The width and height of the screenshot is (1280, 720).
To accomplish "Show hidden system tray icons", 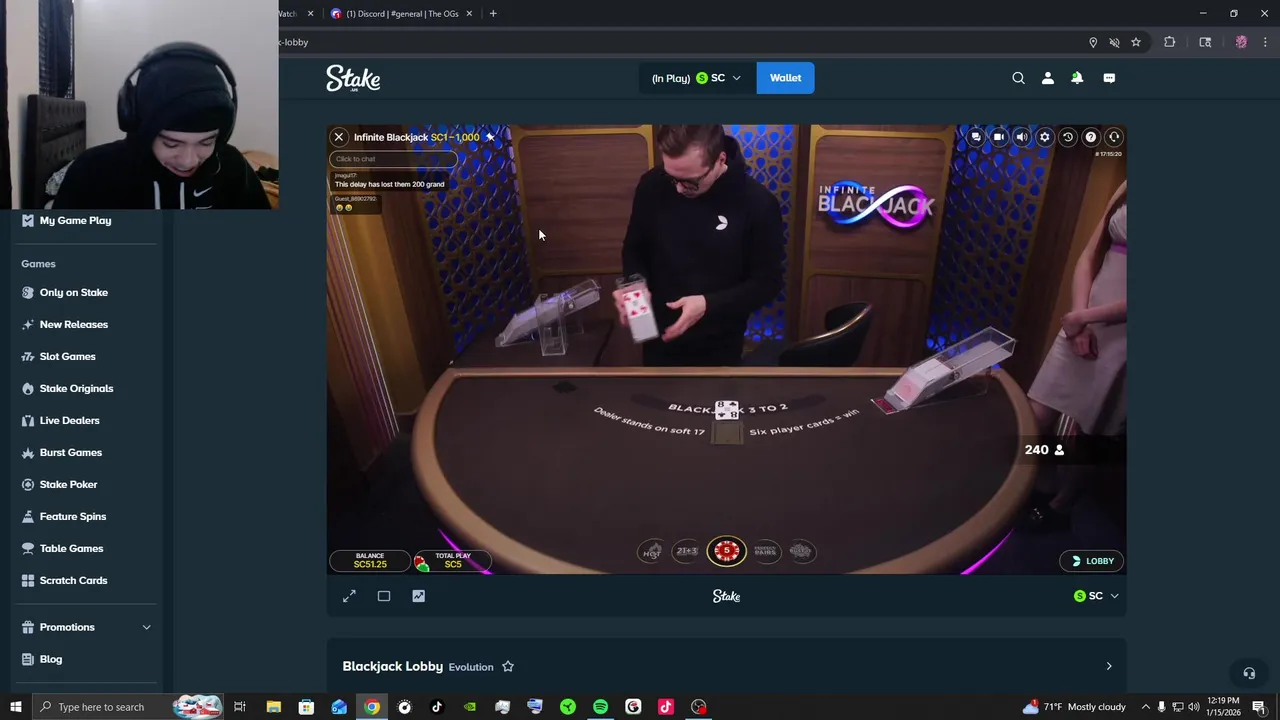I will pos(1145,707).
